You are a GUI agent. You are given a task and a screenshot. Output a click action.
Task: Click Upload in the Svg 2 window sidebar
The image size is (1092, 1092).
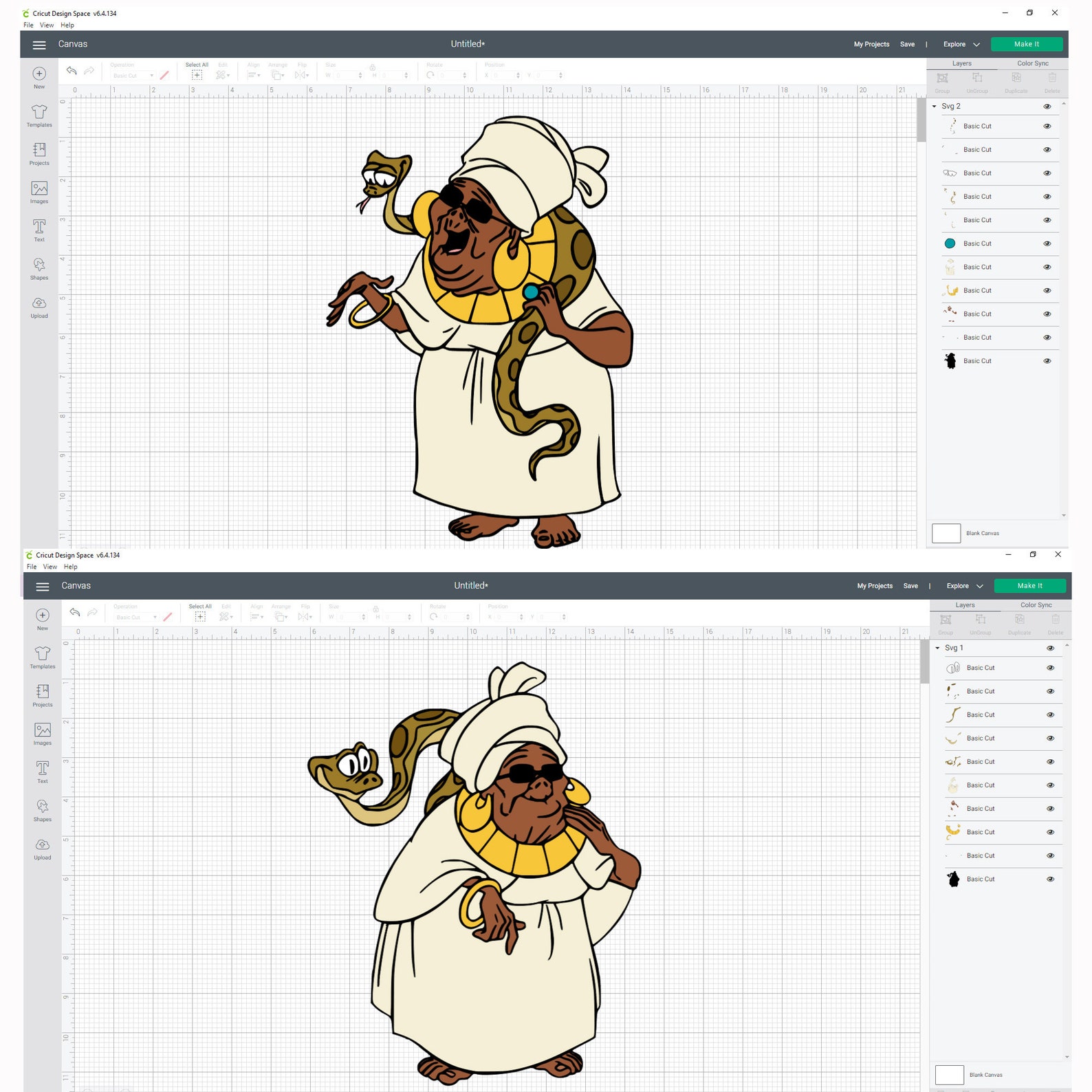[x=39, y=307]
